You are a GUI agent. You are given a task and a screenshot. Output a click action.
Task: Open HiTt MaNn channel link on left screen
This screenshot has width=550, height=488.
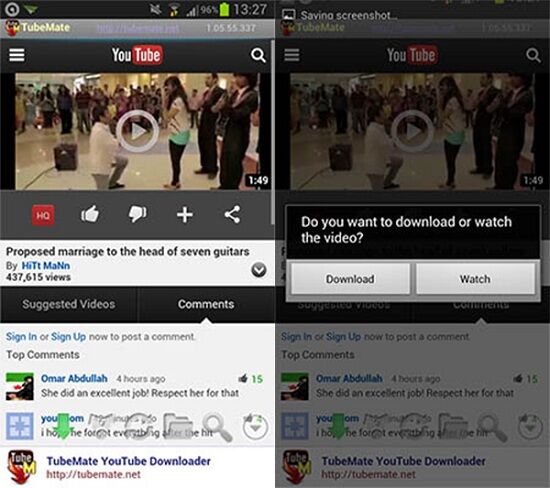(x=46, y=266)
